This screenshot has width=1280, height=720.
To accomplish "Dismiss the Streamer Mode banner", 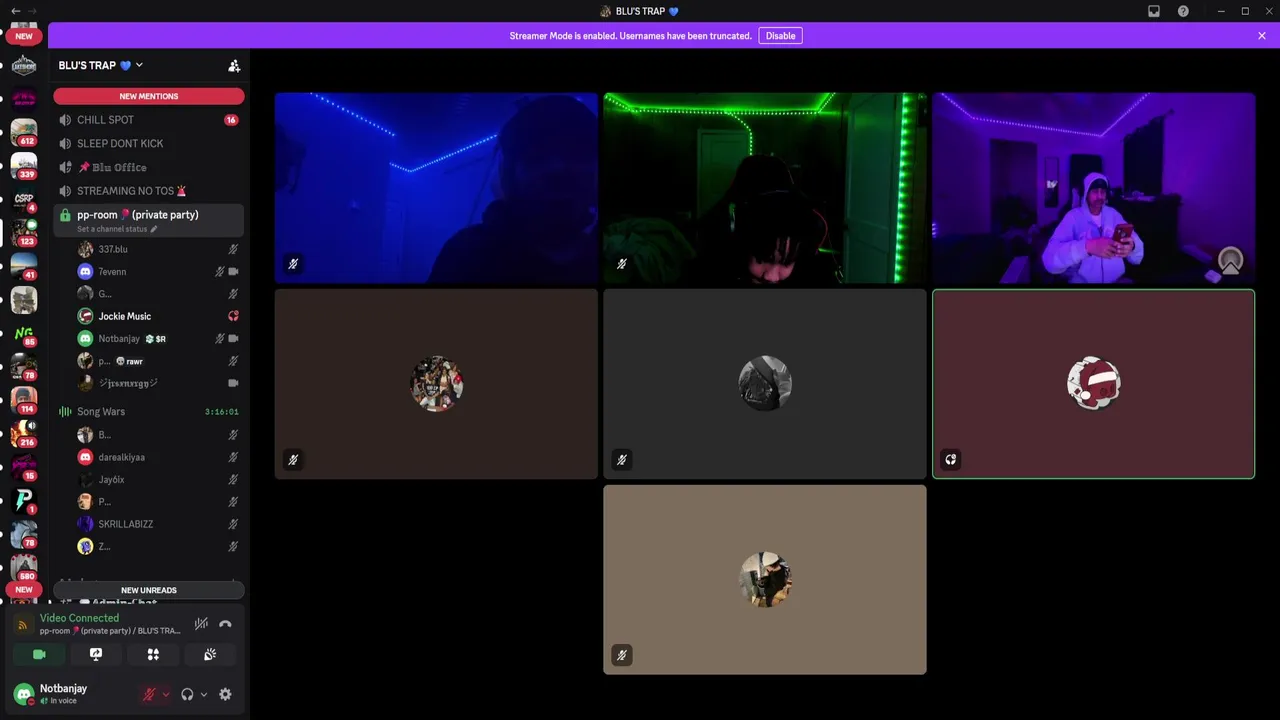I will pos(1262,36).
